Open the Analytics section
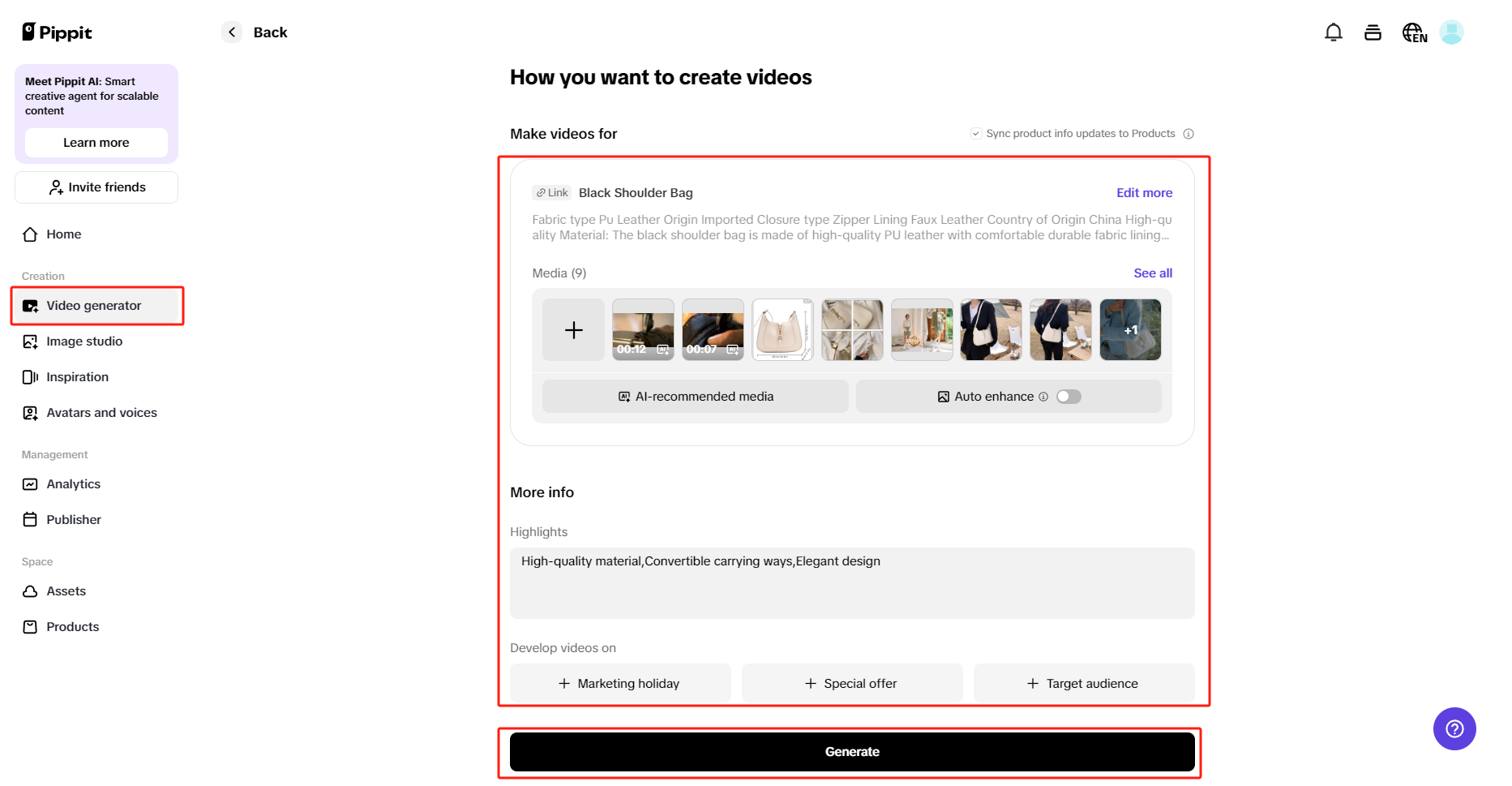Image resolution: width=1512 pixels, height=786 pixels. (73, 483)
